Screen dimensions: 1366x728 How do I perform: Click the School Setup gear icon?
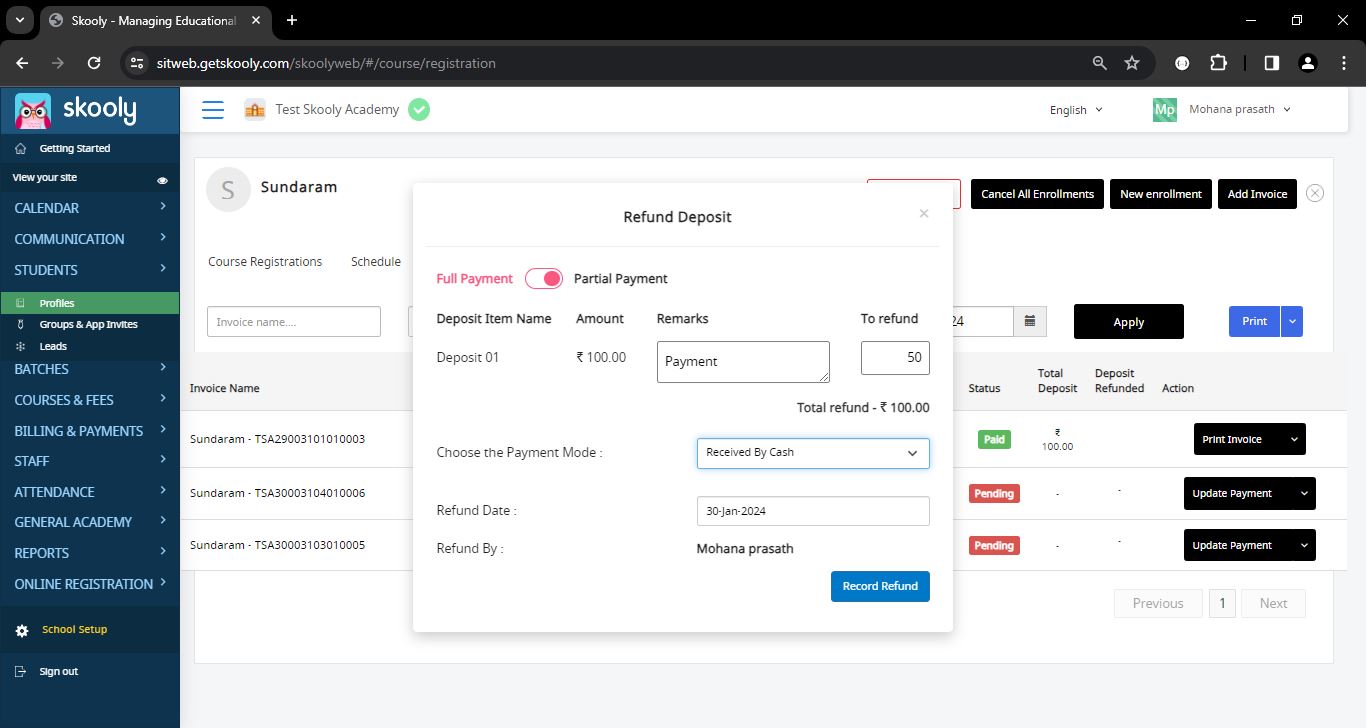[x=22, y=631]
